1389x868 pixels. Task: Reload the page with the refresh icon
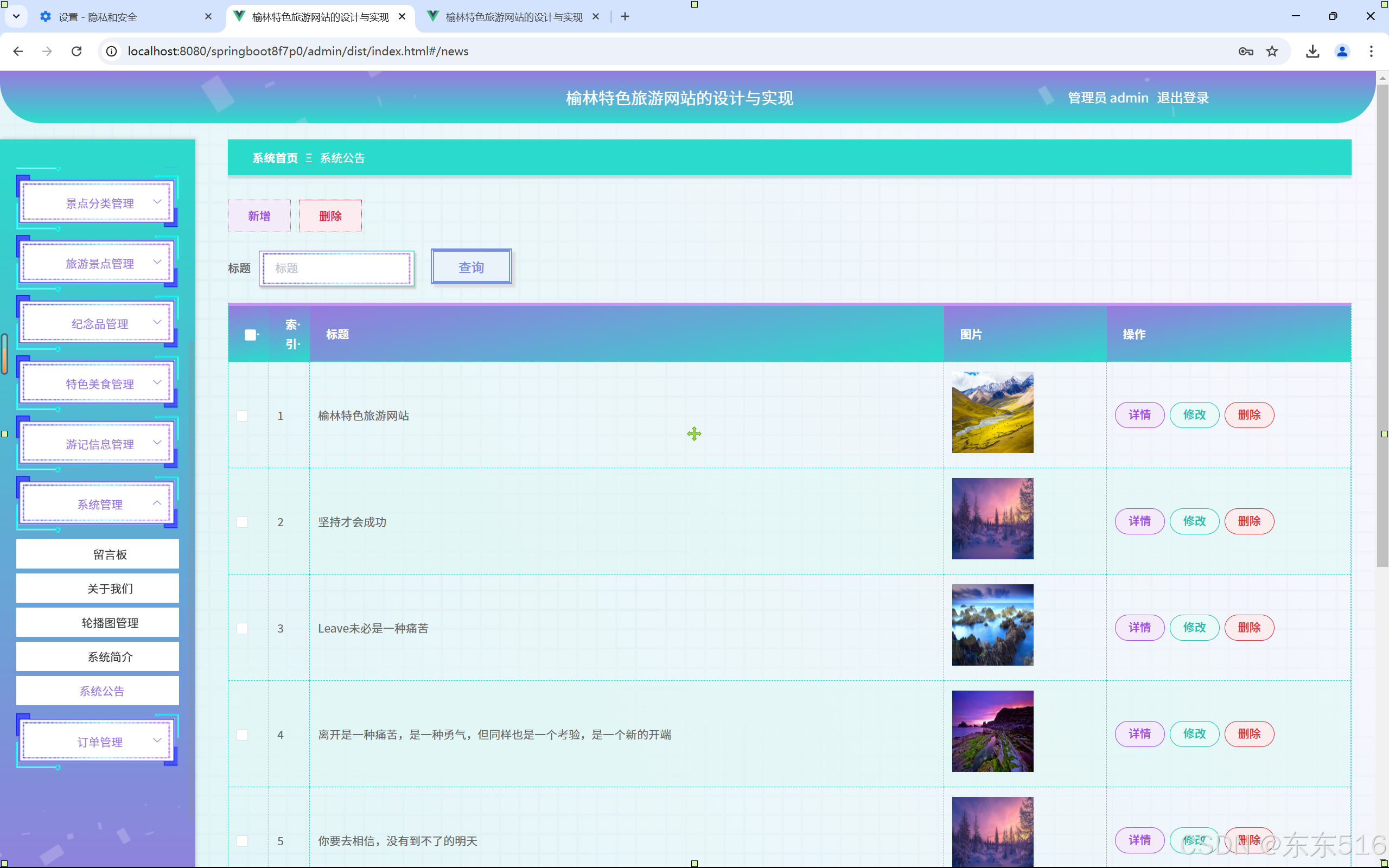tap(77, 51)
